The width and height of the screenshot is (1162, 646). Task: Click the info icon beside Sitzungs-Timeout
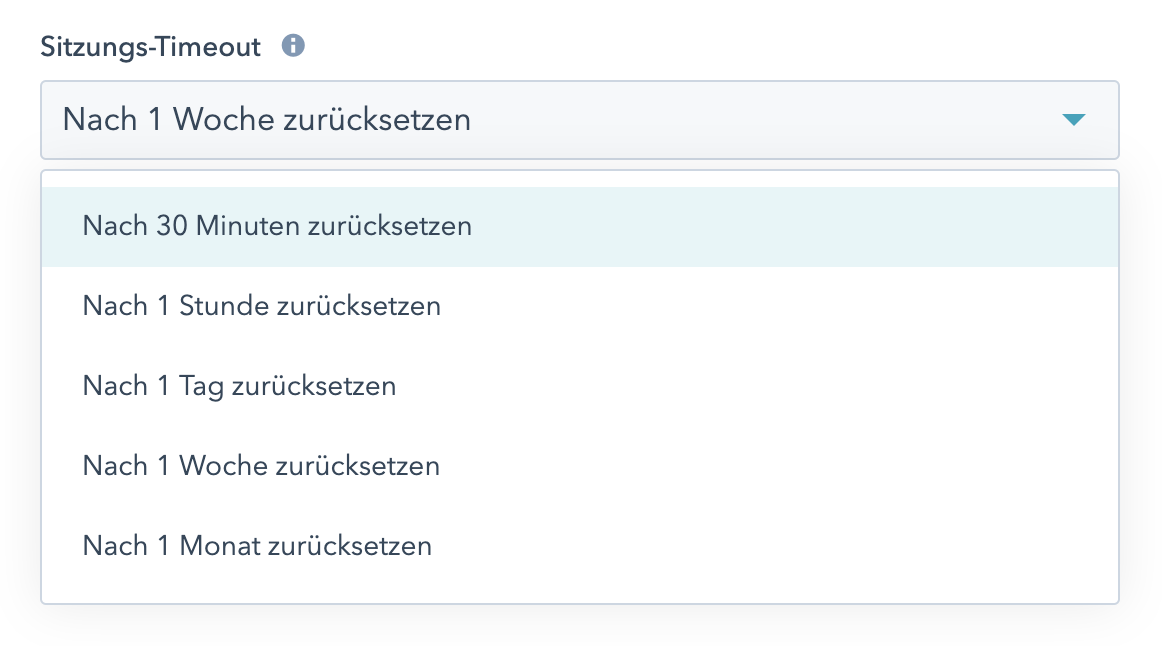[293, 46]
